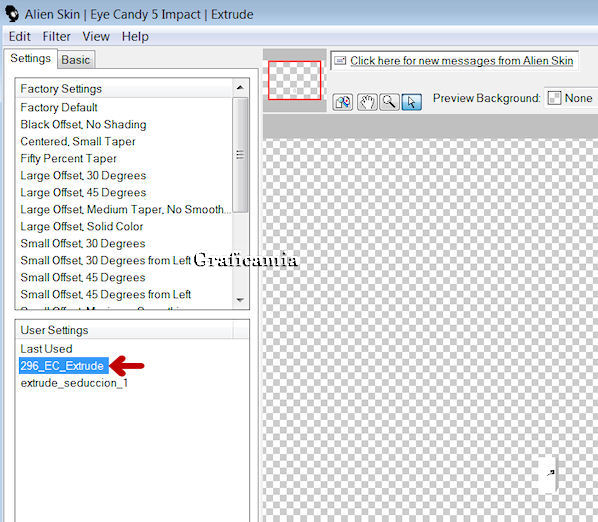This screenshot has height=522, width=598.
Task: Click the Factory Settings scrollbar thumb
Action: click(240, 155)
